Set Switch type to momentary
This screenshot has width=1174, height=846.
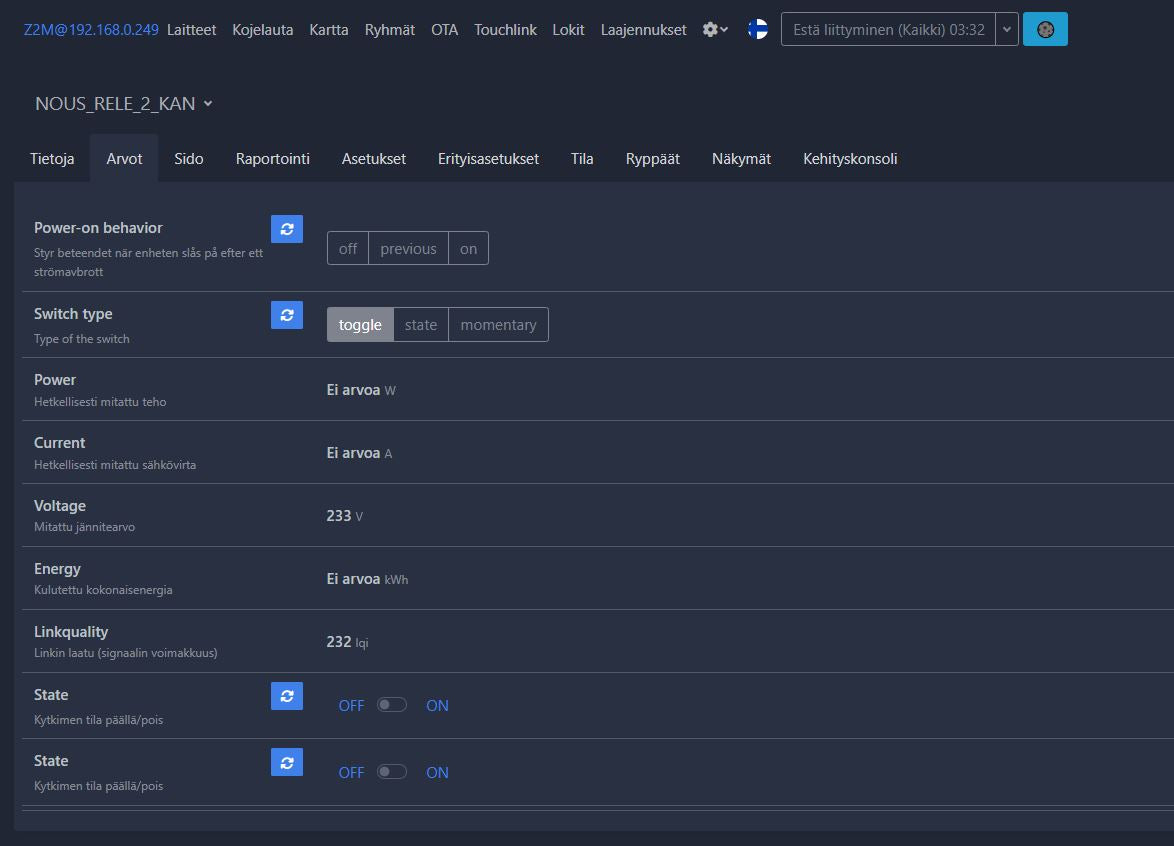(498, 325)
